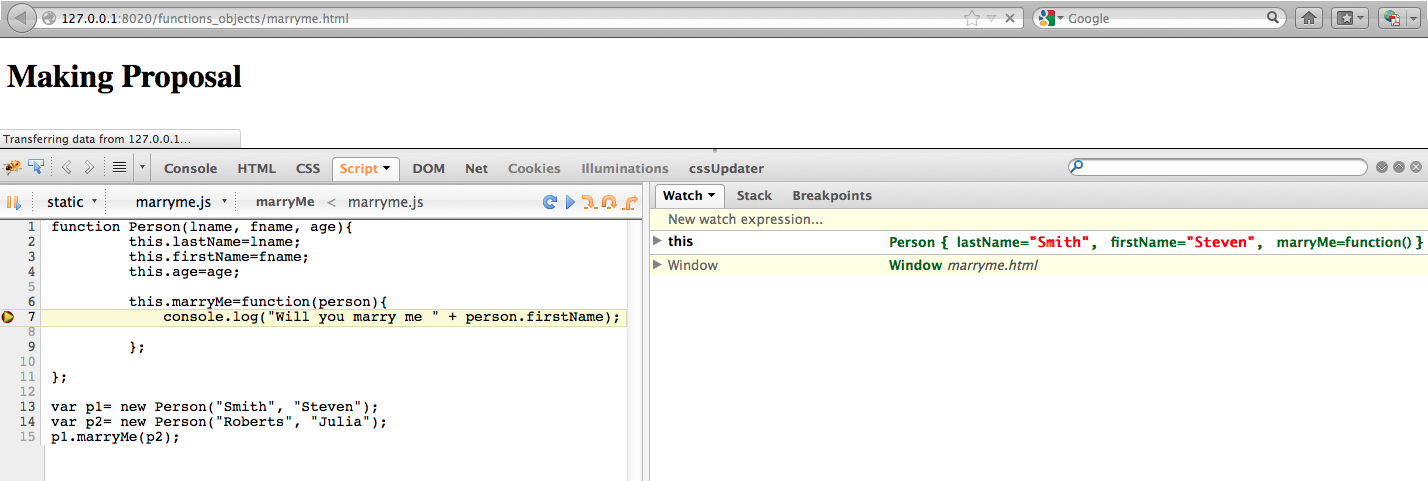
Task: Open the static script type dropdown
Action: (72, 202)
